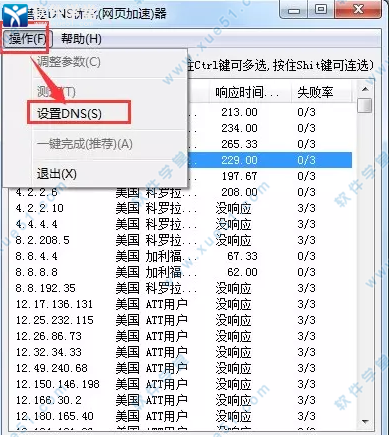The width and height of the screenshot is (389, 437).
Task: Select the 4.2.2.6 DNS row
Action: point(180,192)
